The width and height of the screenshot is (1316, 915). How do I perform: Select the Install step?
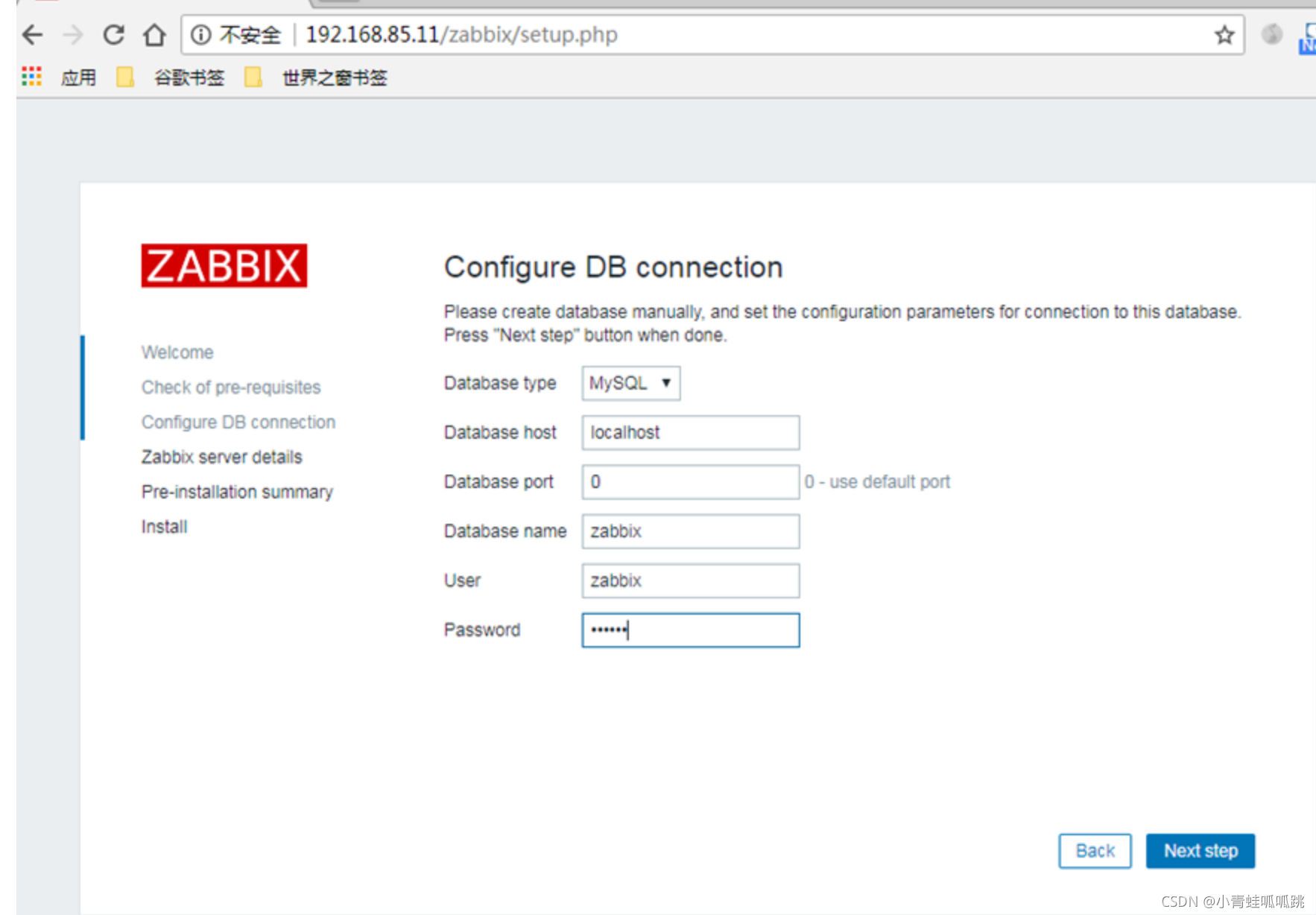[165, 527]
